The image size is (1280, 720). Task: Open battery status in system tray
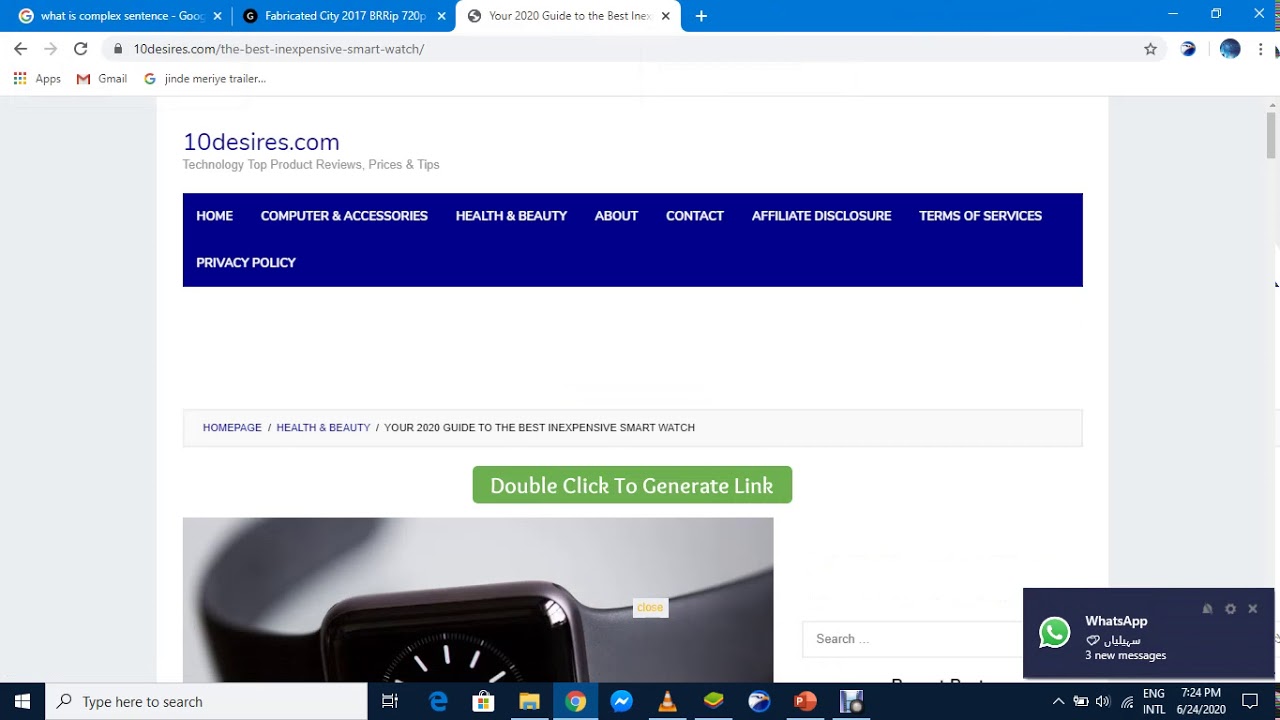[1081, 702]
